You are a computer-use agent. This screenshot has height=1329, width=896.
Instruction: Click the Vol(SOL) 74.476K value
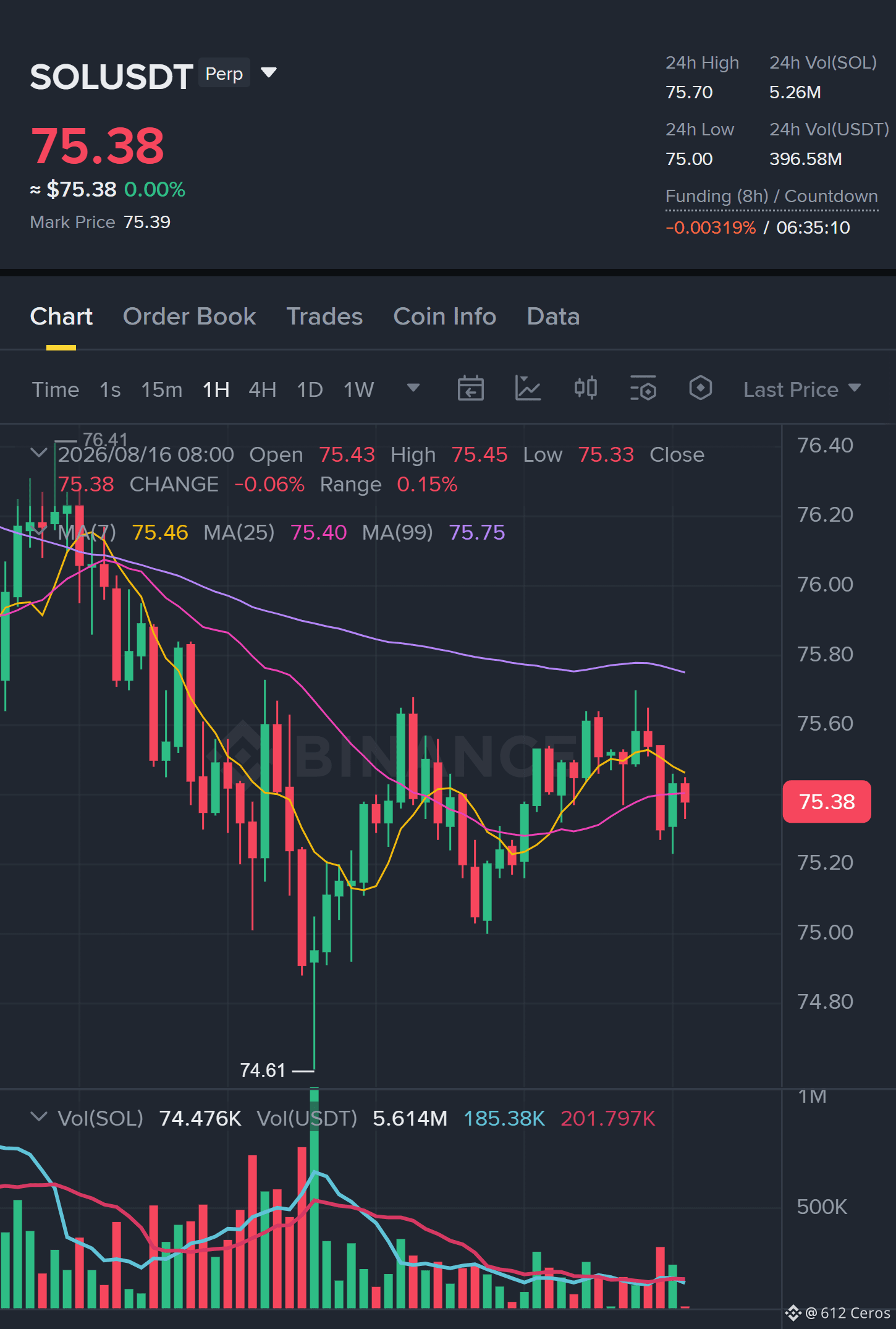[200, 1118]
